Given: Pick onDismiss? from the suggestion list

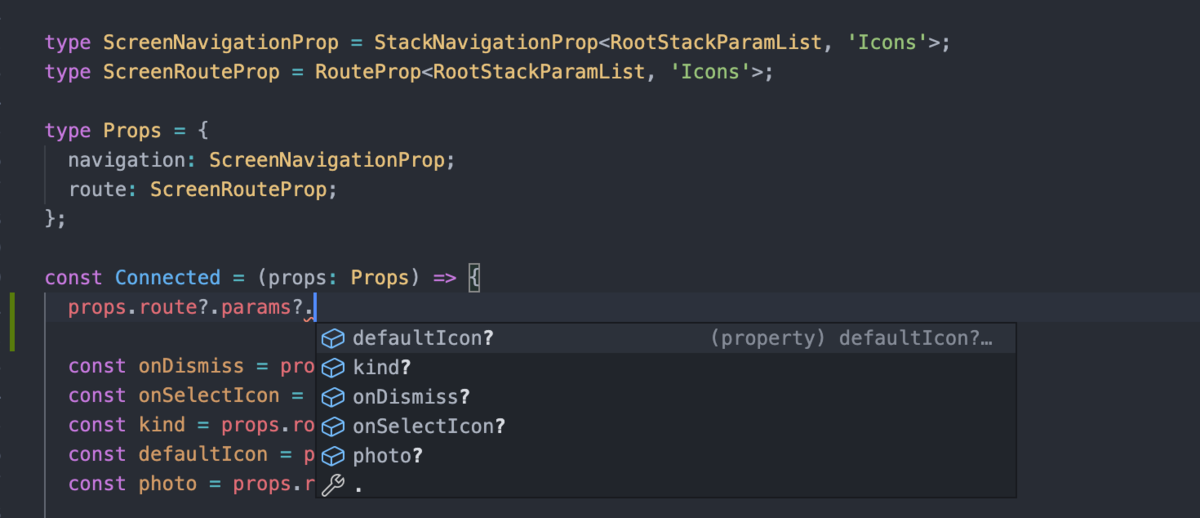Looking at the screenshot, I should (x=666, y=397).
